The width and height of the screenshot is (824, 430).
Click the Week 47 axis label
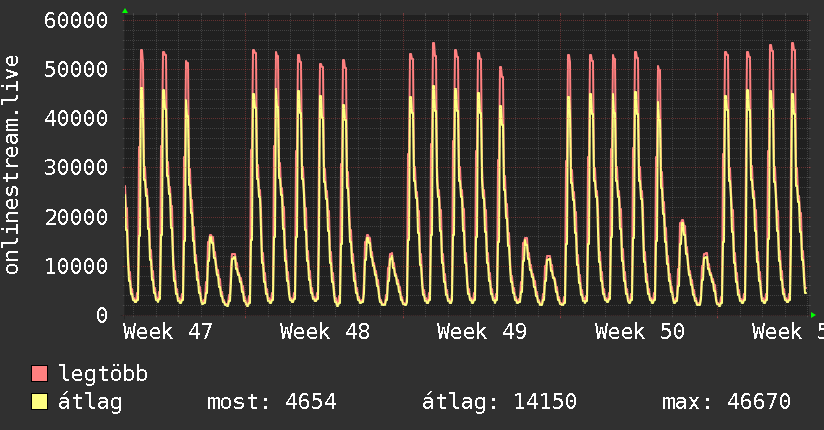(168, 332)
